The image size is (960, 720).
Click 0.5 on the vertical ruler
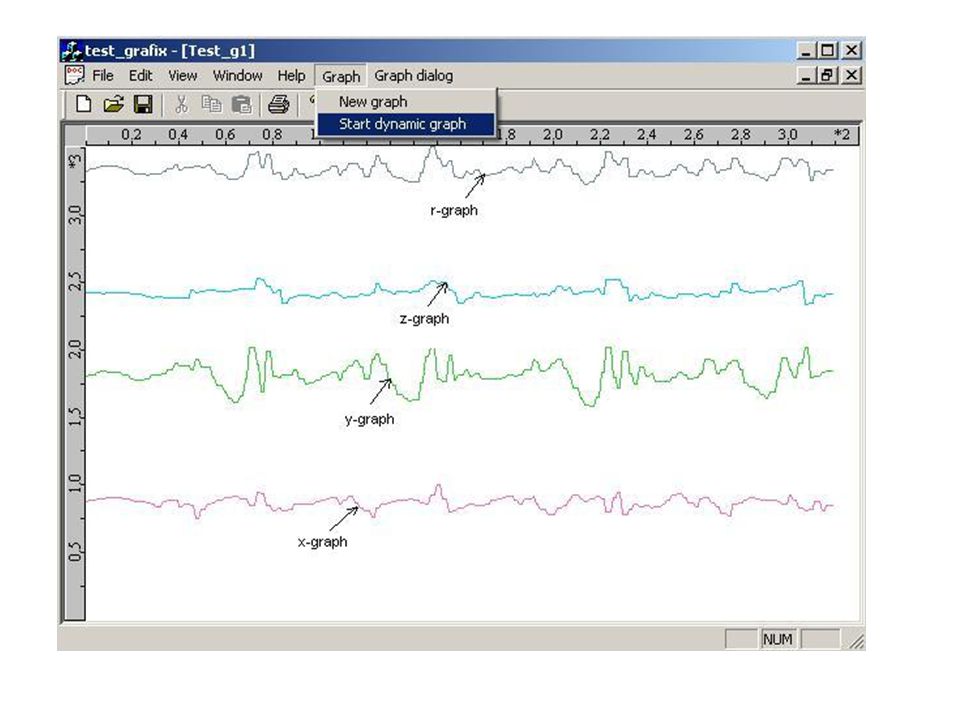75,551
